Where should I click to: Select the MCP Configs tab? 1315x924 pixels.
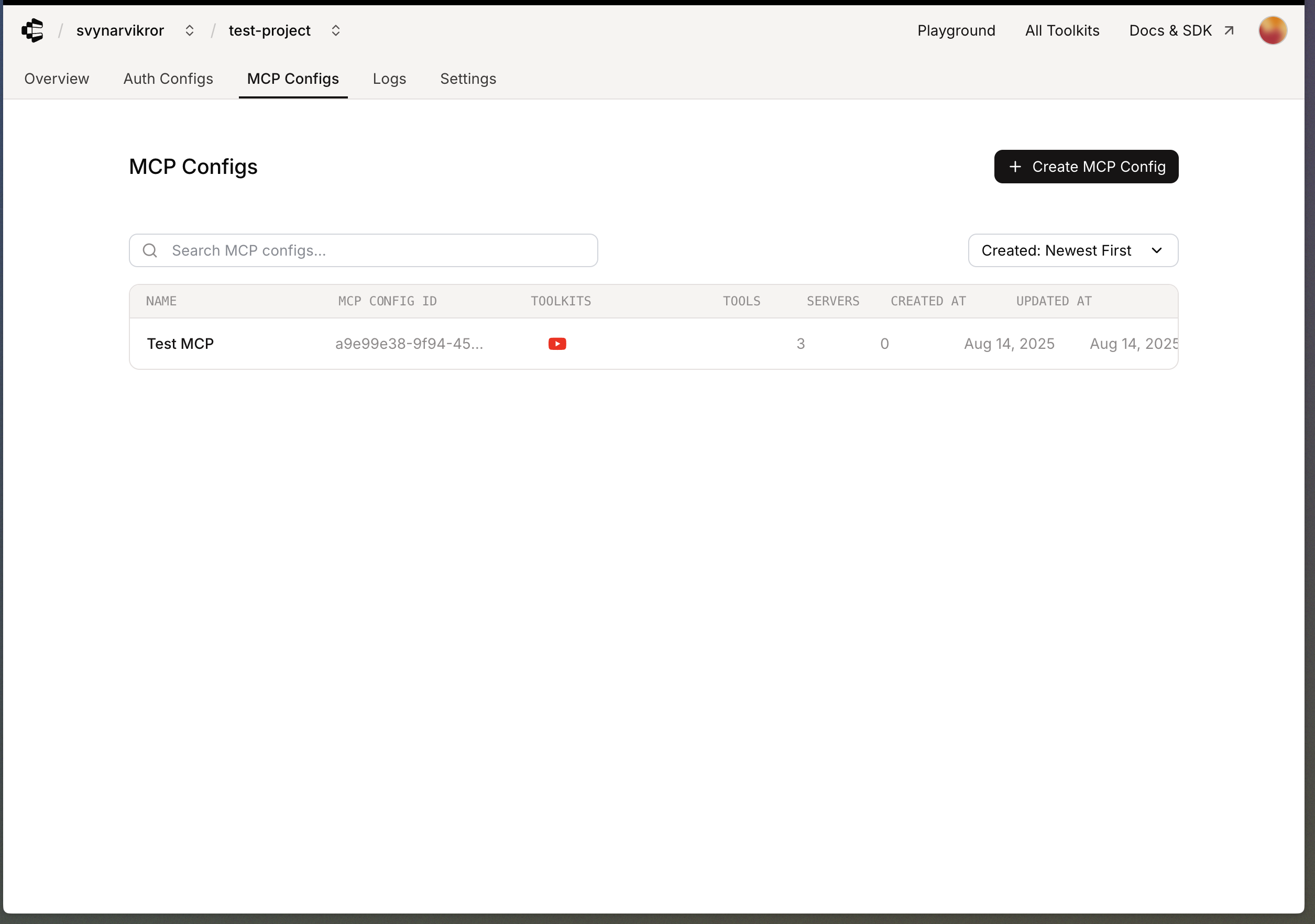[x=293, y=79]
